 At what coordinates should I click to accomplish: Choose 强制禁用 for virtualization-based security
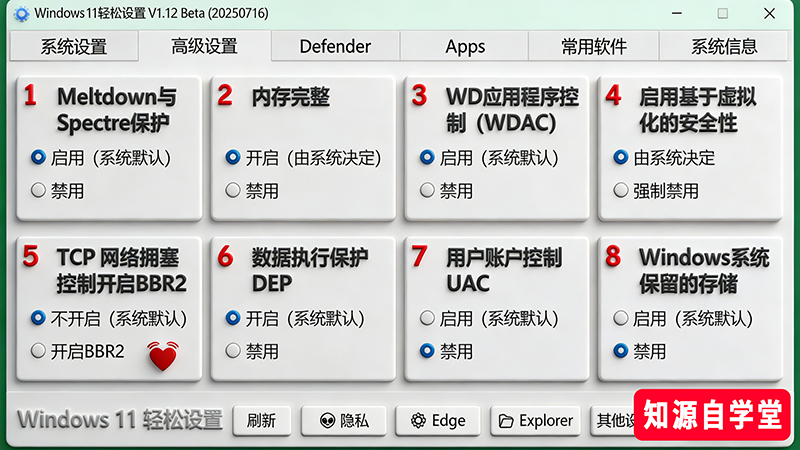pyautogui.click(x=621, y=190)
